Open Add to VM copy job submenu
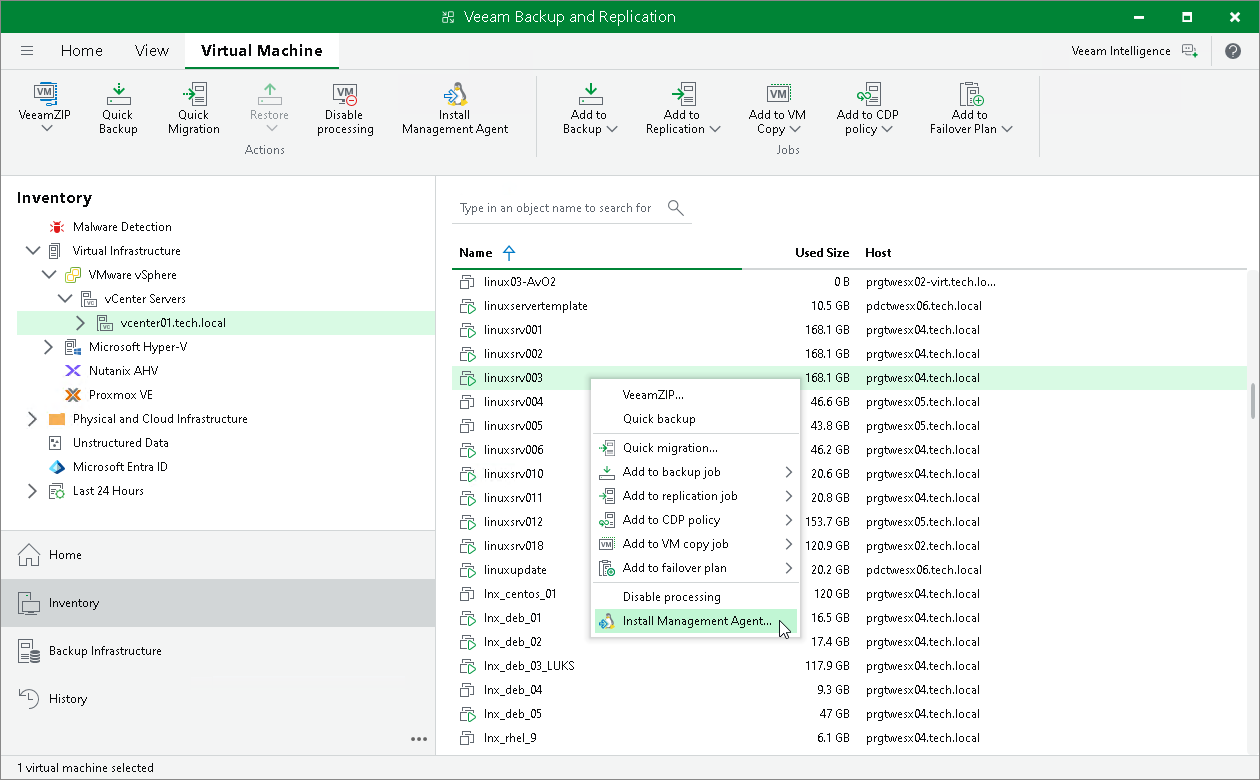 pos(696,544)
